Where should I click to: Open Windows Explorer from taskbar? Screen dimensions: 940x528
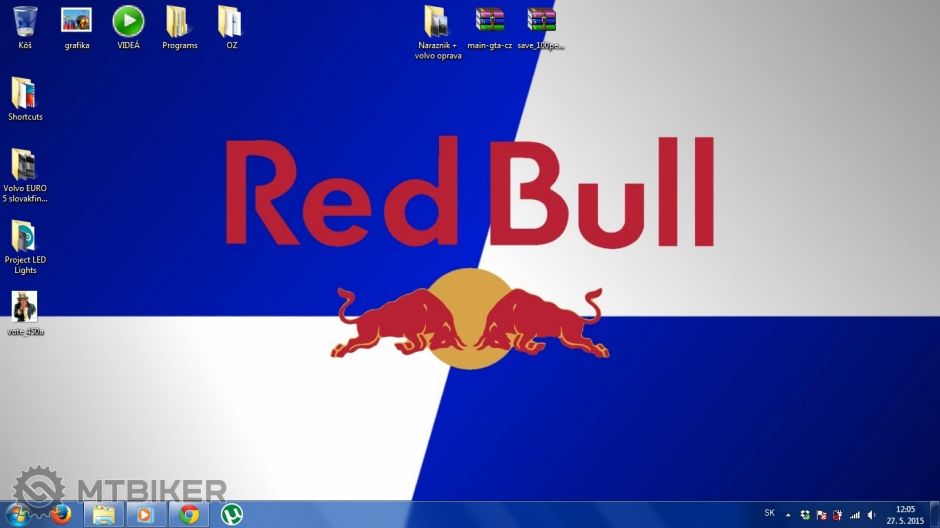104,514
